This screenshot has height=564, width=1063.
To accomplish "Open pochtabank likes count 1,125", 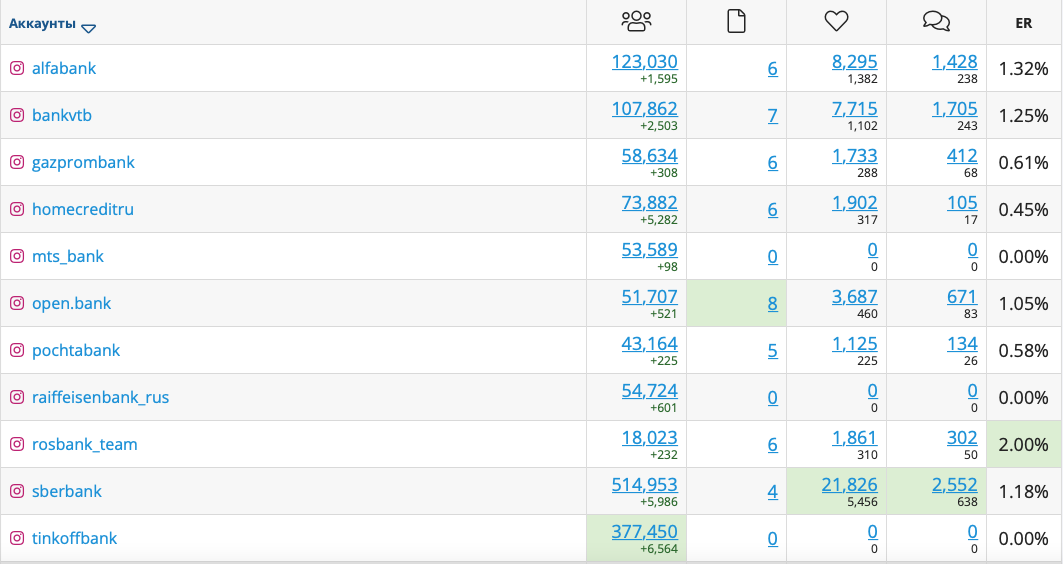I will pos(855,344).
